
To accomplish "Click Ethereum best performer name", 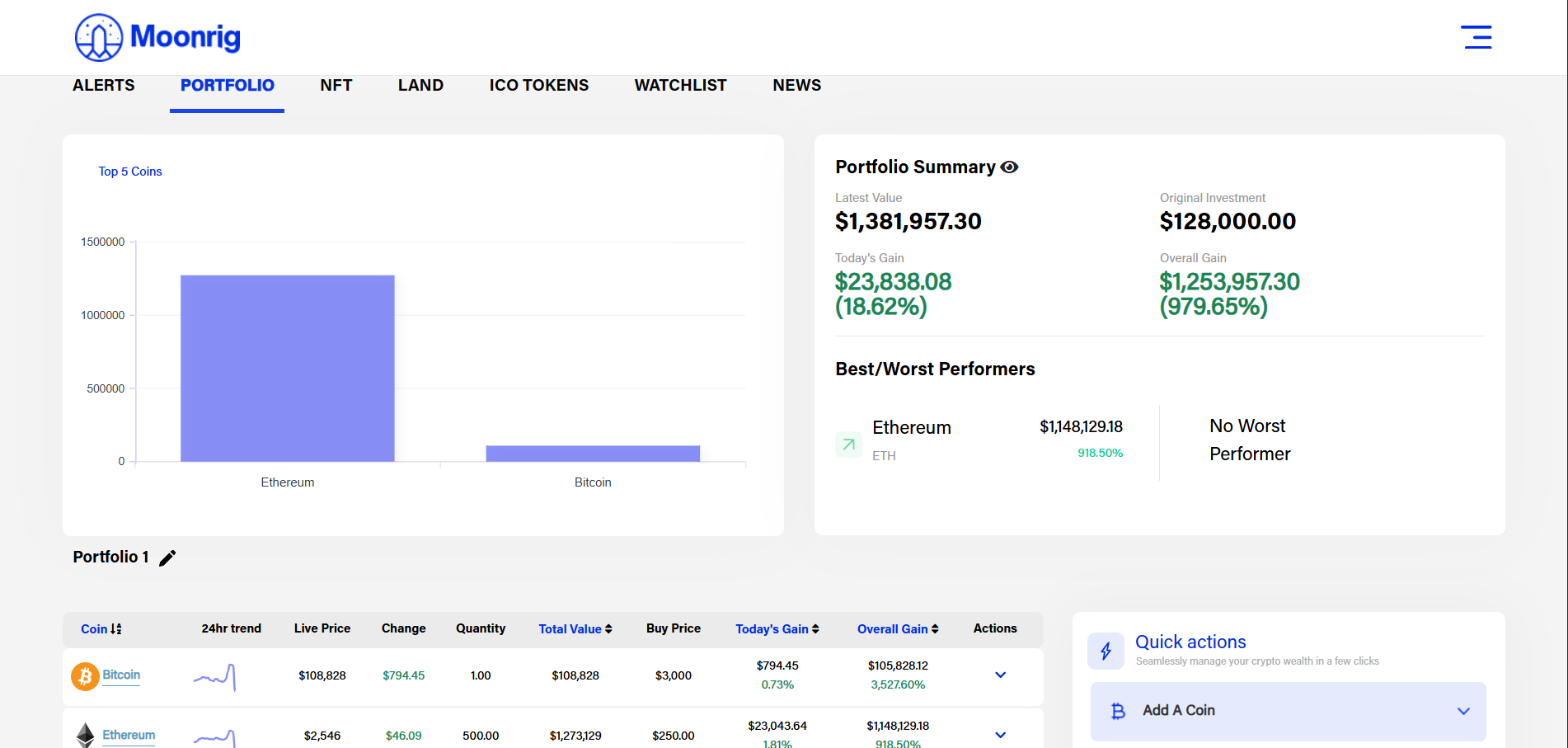I will [x=912, y=427].
